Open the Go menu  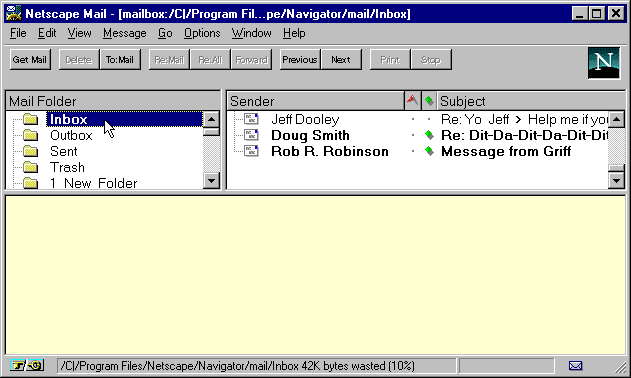tap(165, 33)
